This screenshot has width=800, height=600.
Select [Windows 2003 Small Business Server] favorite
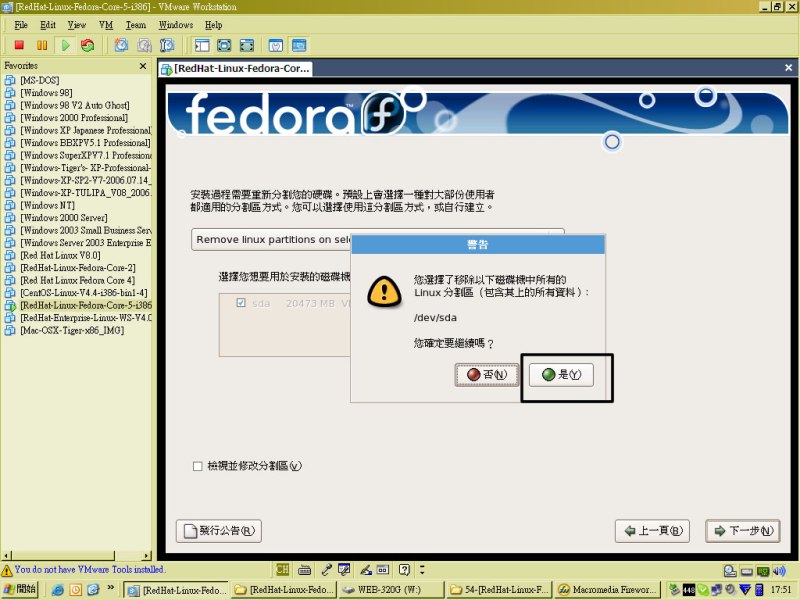86,231
